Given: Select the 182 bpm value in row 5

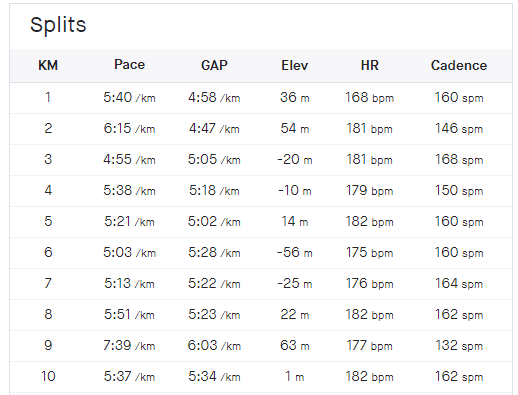Looking at the screenshot, I should (370, 222).
